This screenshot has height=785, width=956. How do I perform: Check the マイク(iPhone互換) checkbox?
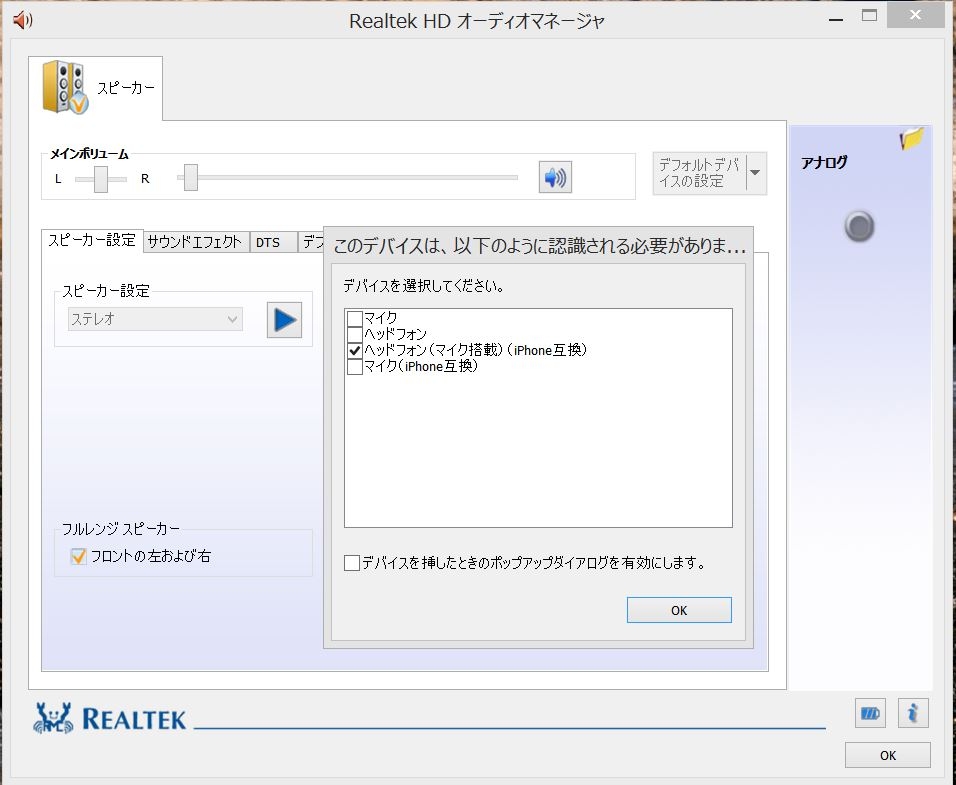[x=355, y=366]
